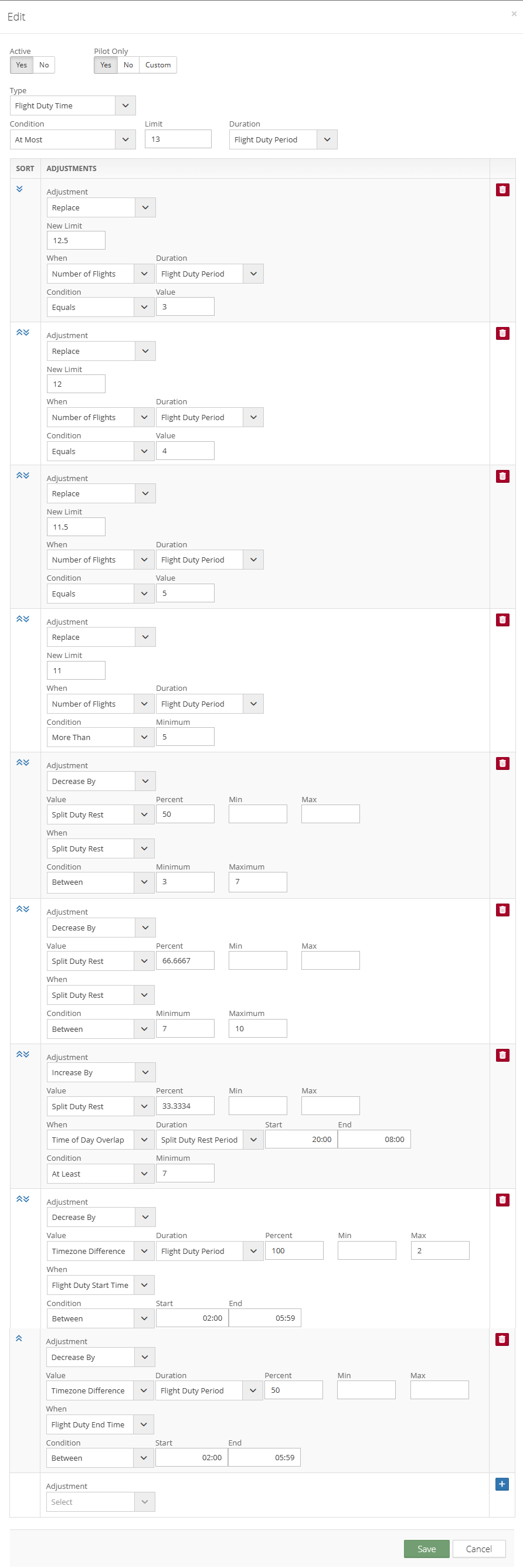The image size is (523, 1568).
Task: Set Active to No
Action: [44, 65]
